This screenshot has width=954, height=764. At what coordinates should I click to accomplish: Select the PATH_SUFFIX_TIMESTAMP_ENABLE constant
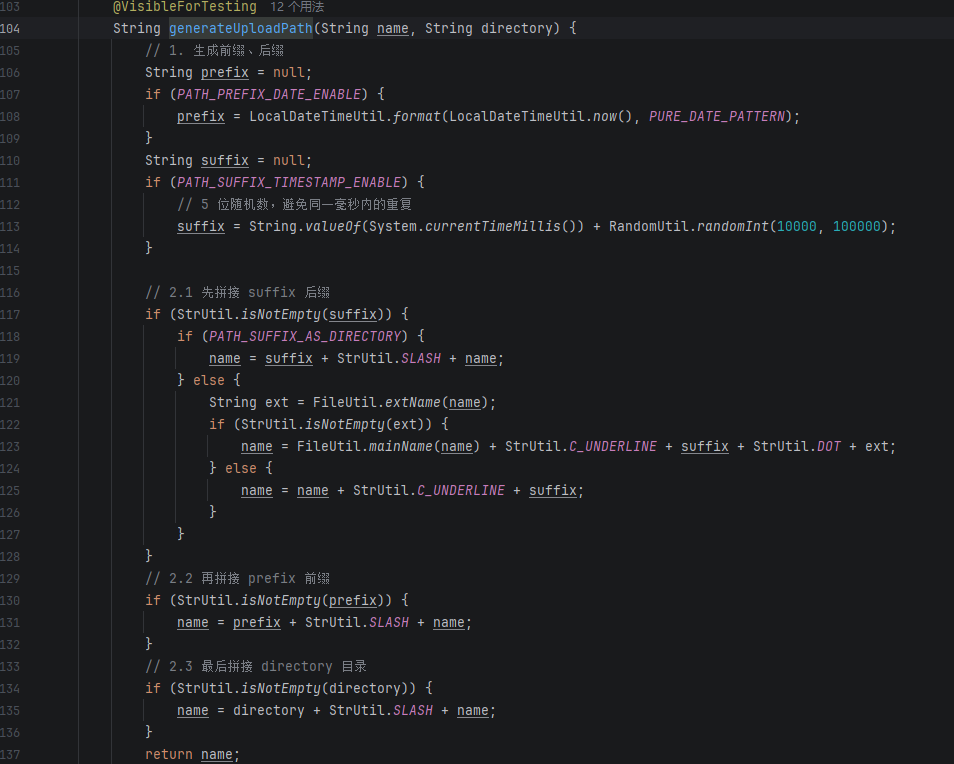[289, 182]
